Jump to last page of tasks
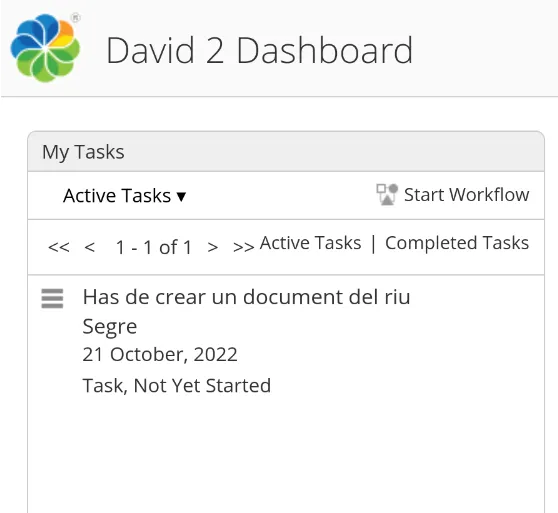This screenshot has width=558, height=513. click(x=243, y=247)
